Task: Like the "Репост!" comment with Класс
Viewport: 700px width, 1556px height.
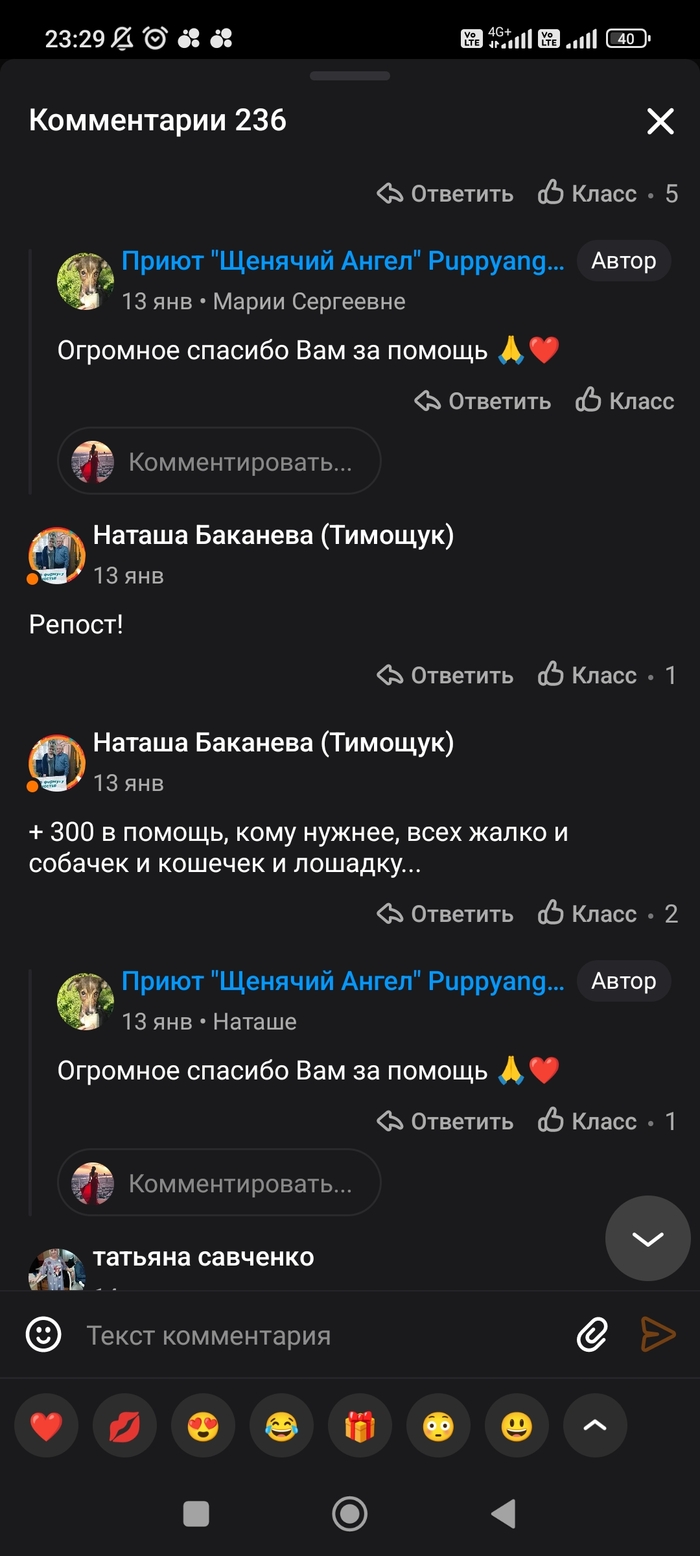Action: 588,675
